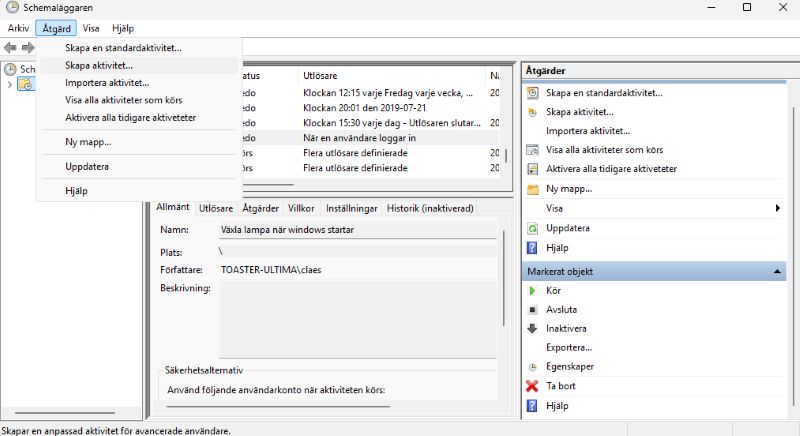This screenshot has height=436, width=800.
Task: Choose Visa alla aktiviteter som körs in menu
Action: point(139,100)
